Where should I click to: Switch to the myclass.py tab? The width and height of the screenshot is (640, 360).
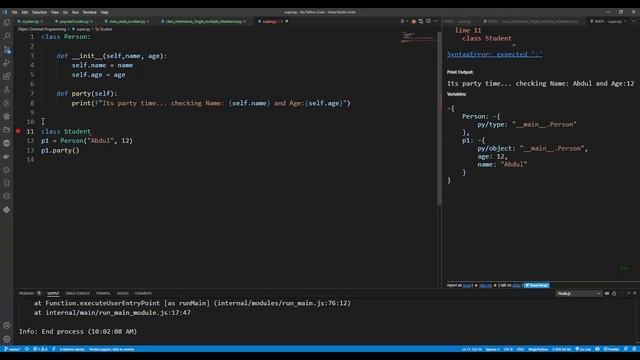click(x=30, y=21)
